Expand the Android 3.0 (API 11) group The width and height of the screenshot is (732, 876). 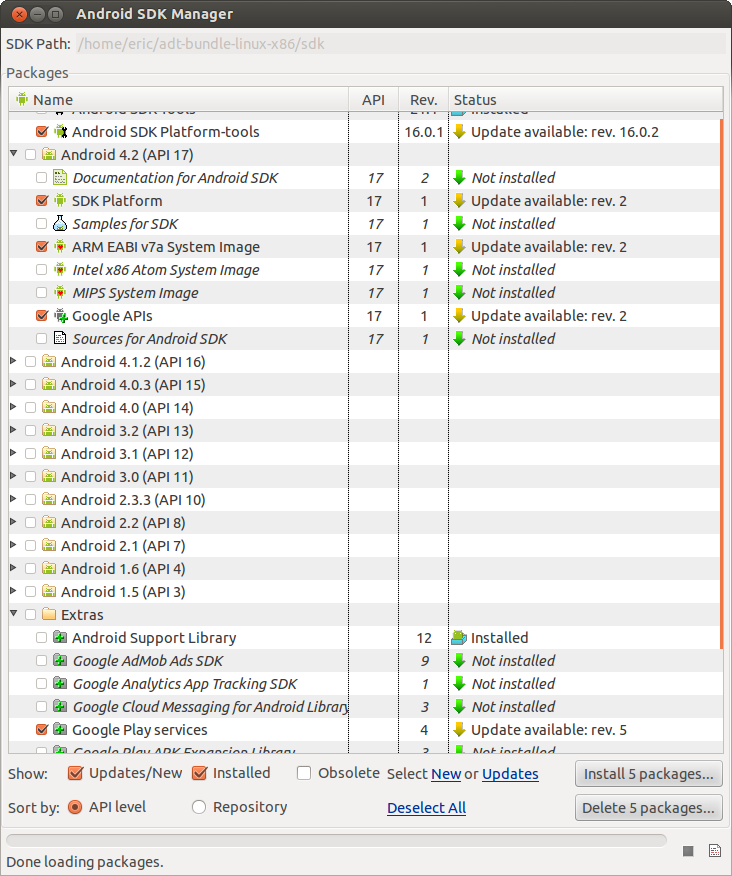[14, 476]
